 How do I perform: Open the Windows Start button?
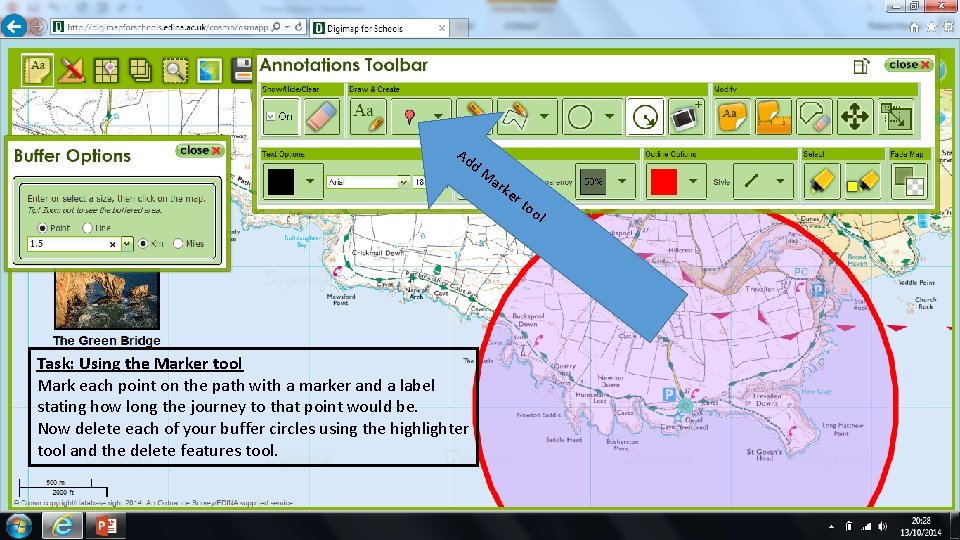[x=19, y=526]
